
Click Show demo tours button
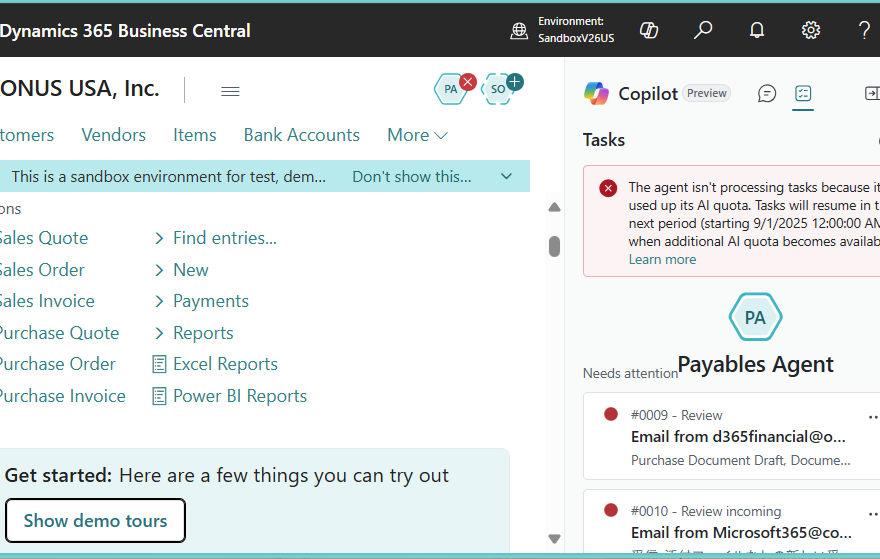click(x=95, y=521)
